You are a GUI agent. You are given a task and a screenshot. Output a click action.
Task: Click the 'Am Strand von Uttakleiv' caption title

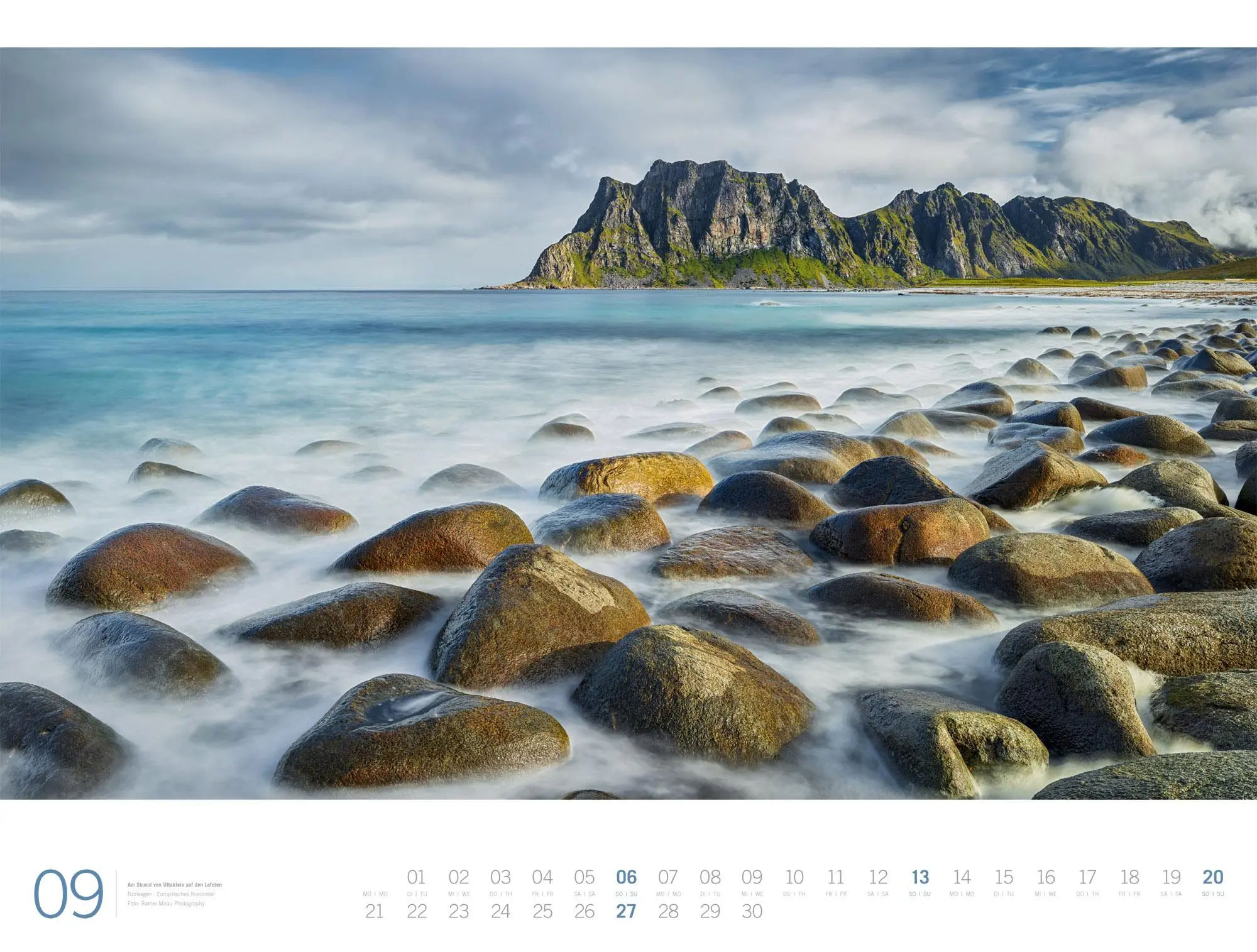click(174, 885)
